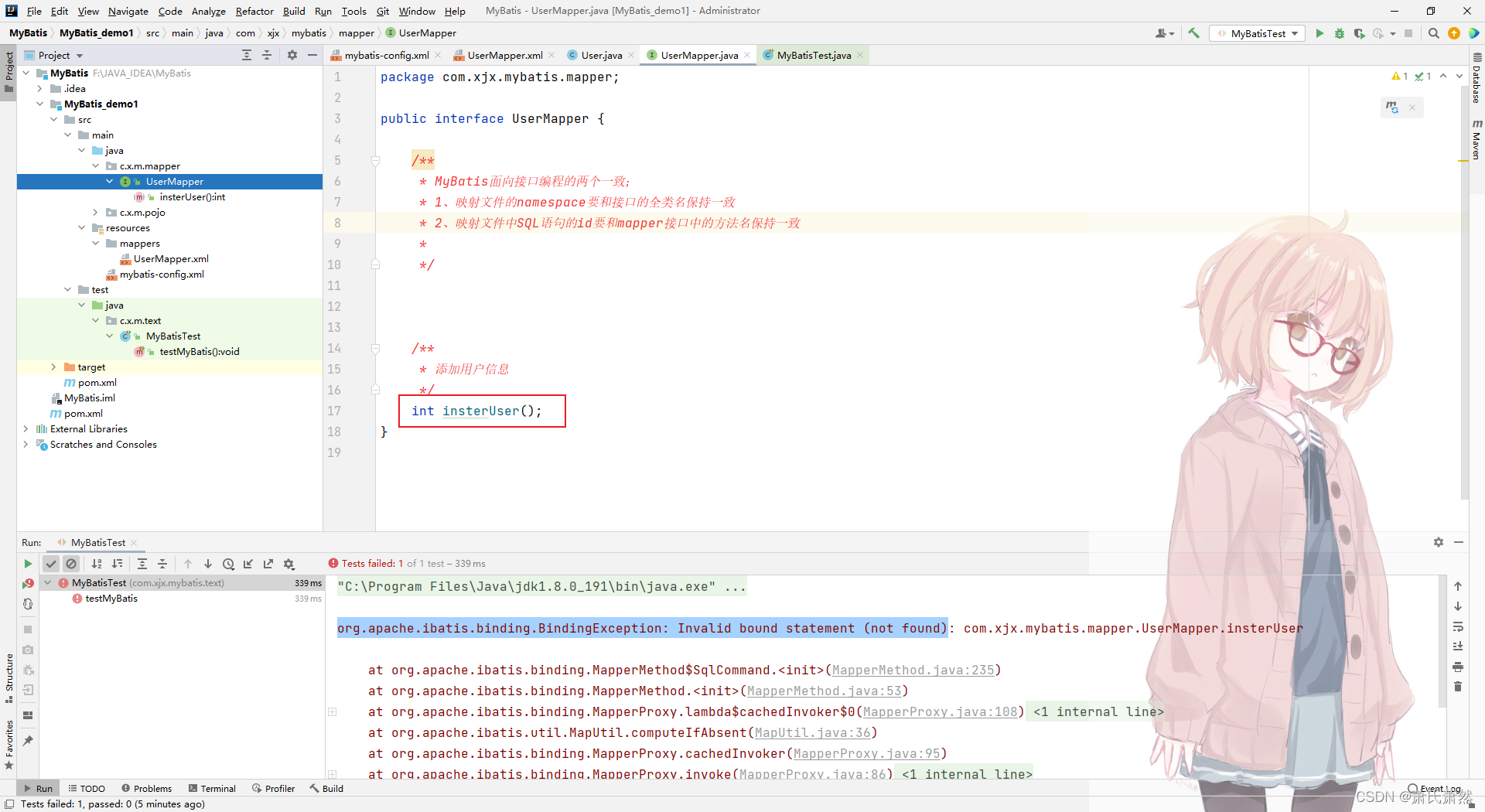
Task: Pin the Run tab
Action: pos(28,740)
